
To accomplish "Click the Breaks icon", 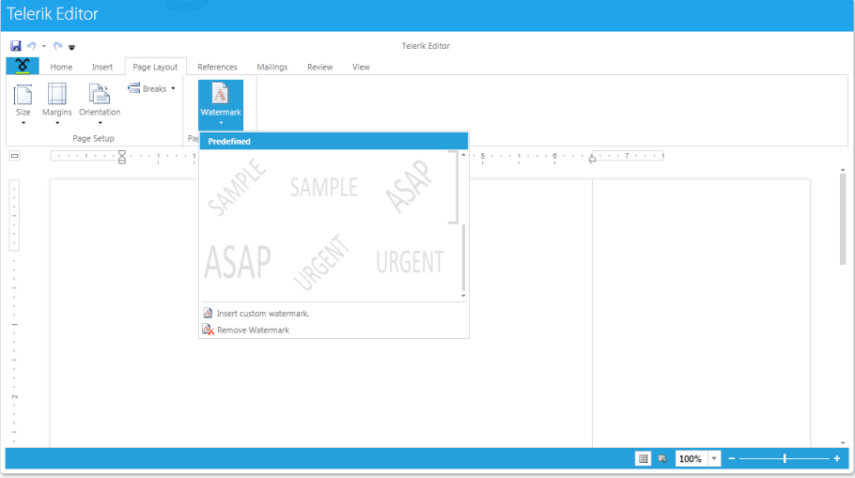I will 134,88.
